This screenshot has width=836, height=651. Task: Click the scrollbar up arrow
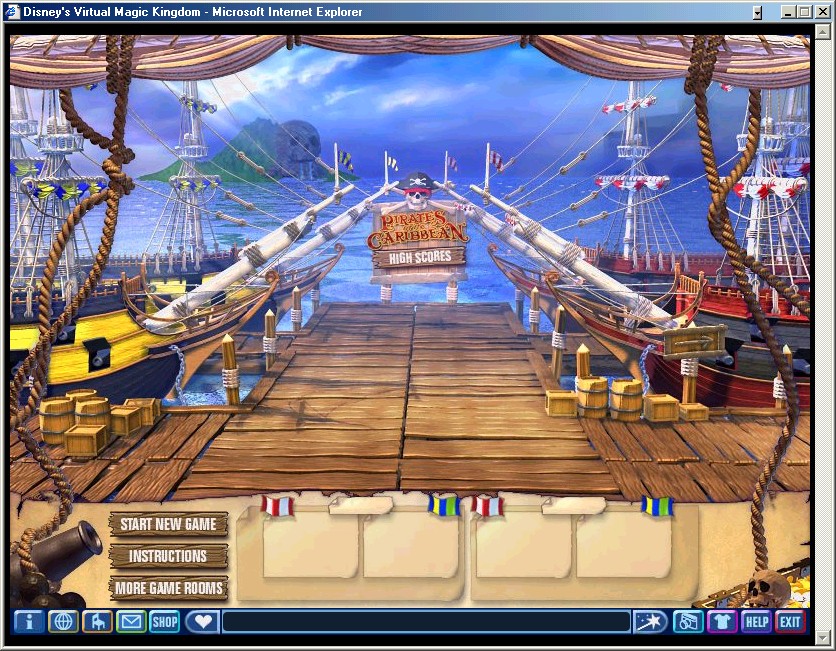[x=823, y=32]
